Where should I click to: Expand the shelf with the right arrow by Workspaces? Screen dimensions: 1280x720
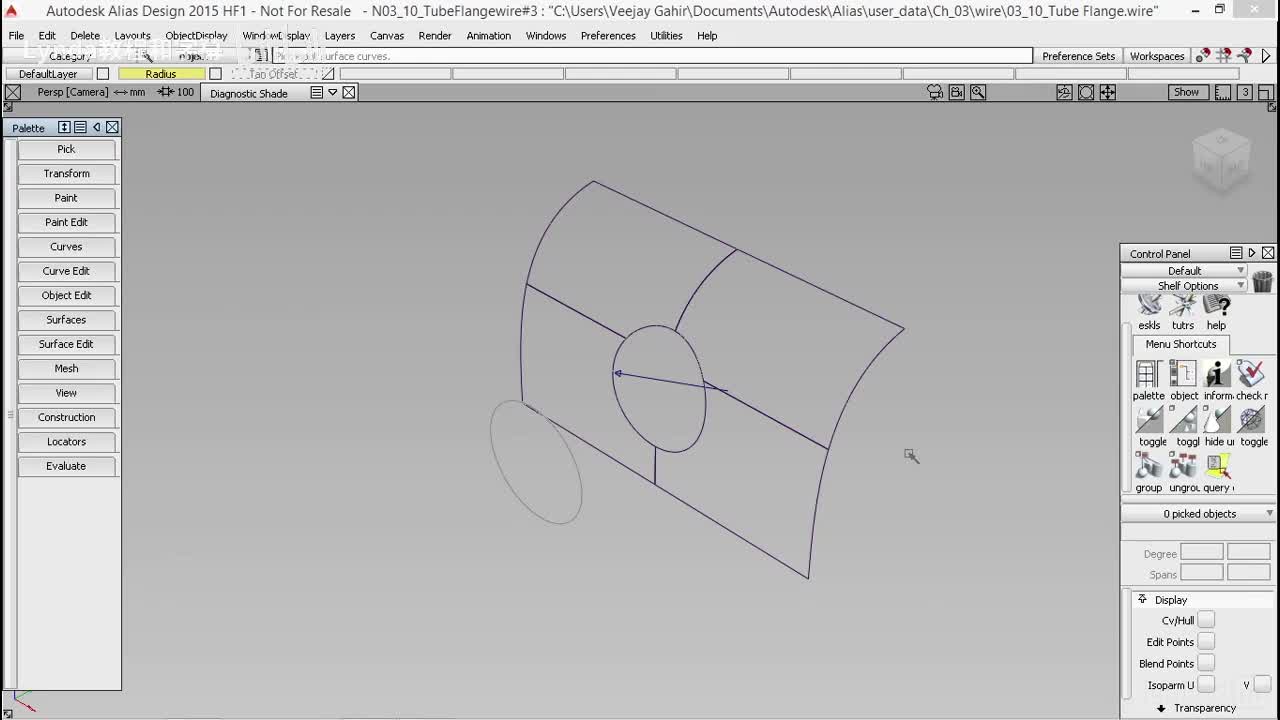1266,56
